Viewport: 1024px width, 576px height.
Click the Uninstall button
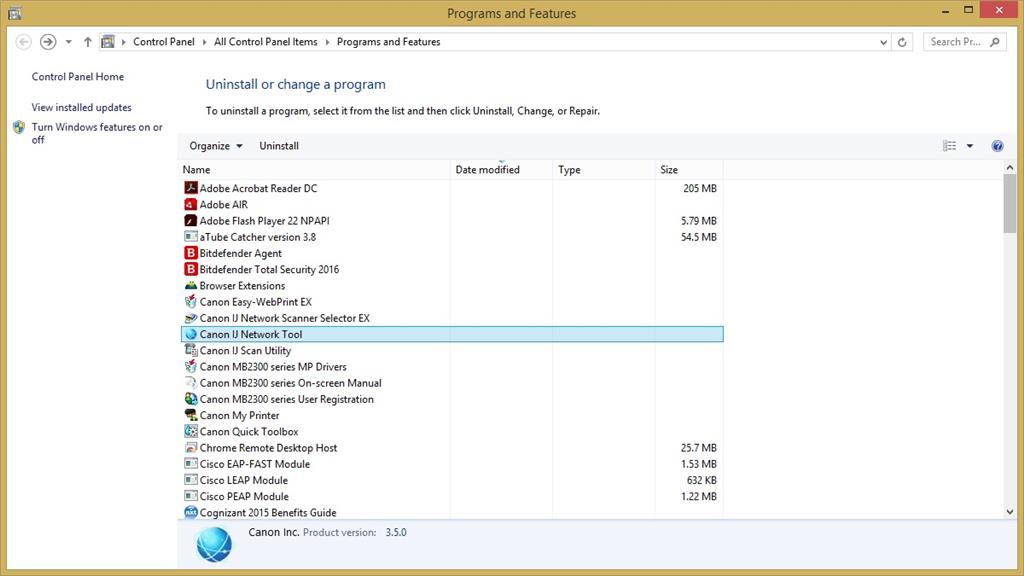click(279, 146)
